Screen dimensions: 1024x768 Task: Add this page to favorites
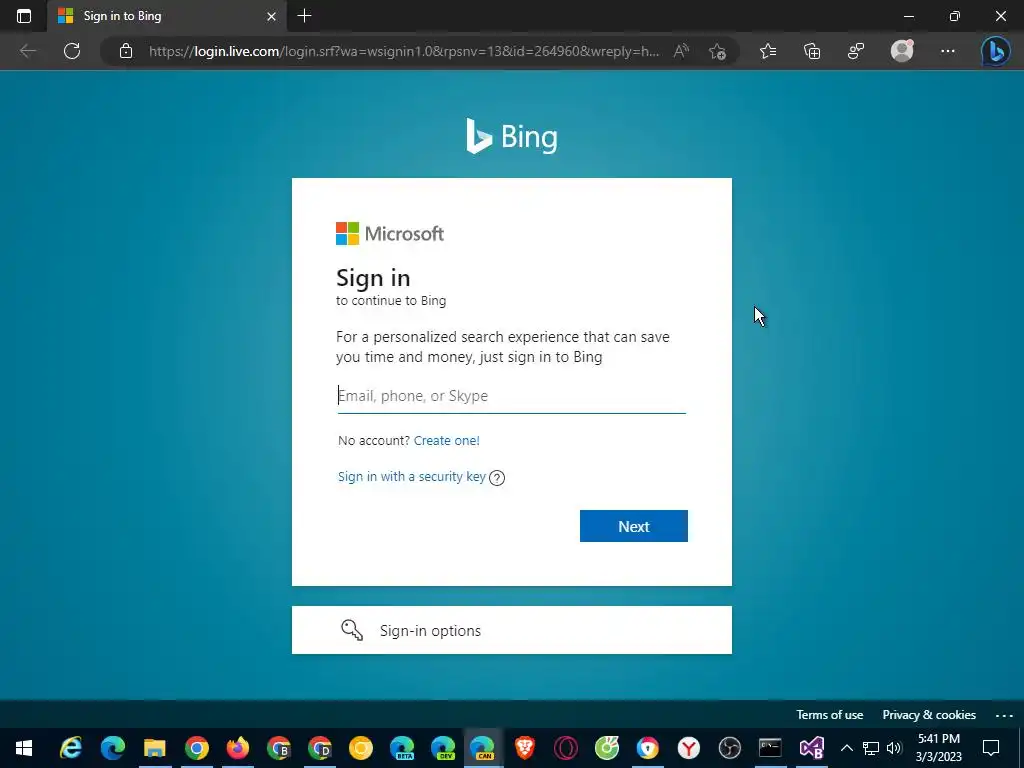[717, 51]
